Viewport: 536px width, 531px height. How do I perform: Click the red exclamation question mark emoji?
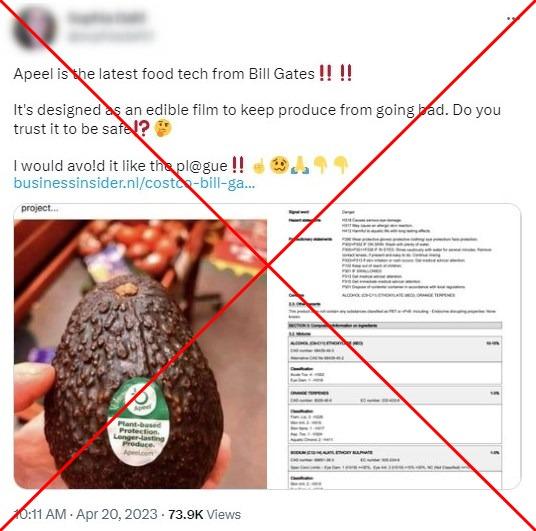142,129
